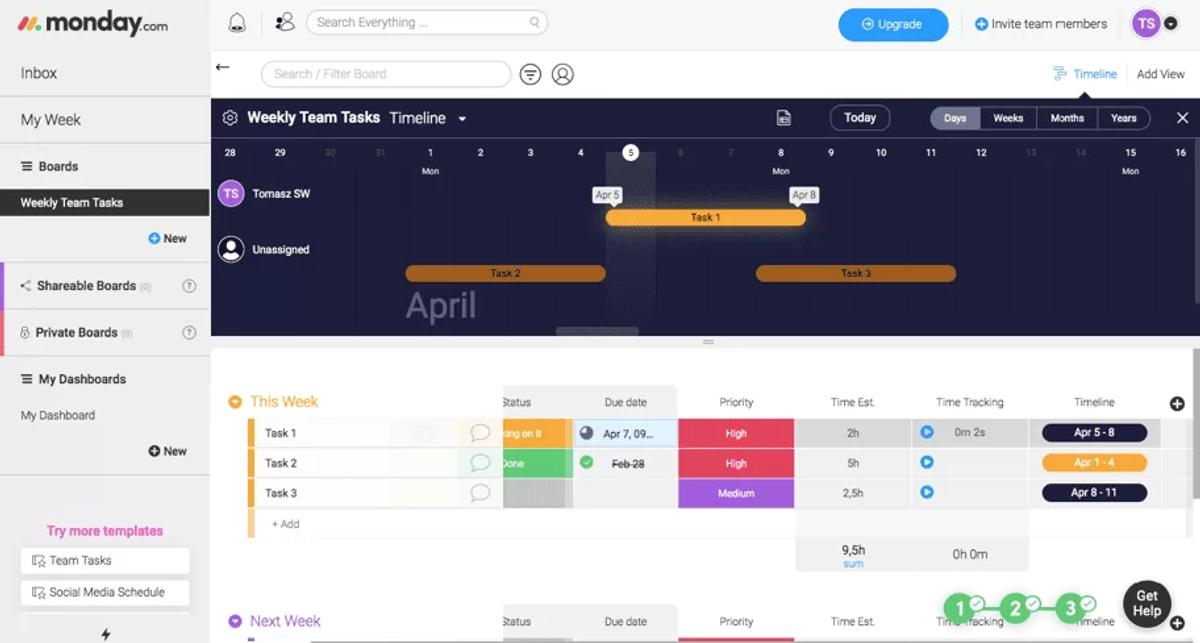Viewport: 1200px width, 643px height.
Task: Change Task 2 Done status cell
Action: 538,463
